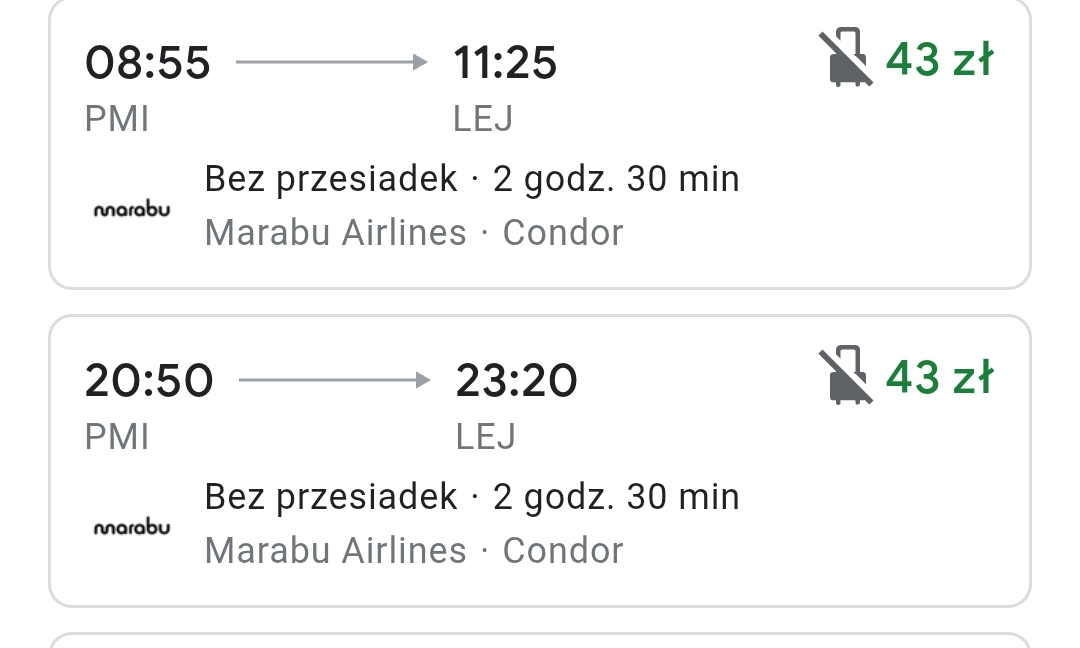Click '2 godz. 30 min' on the evening flight
Image resolution: width=1080 pixels, height=648 pixels.
[x=616, y=498]
